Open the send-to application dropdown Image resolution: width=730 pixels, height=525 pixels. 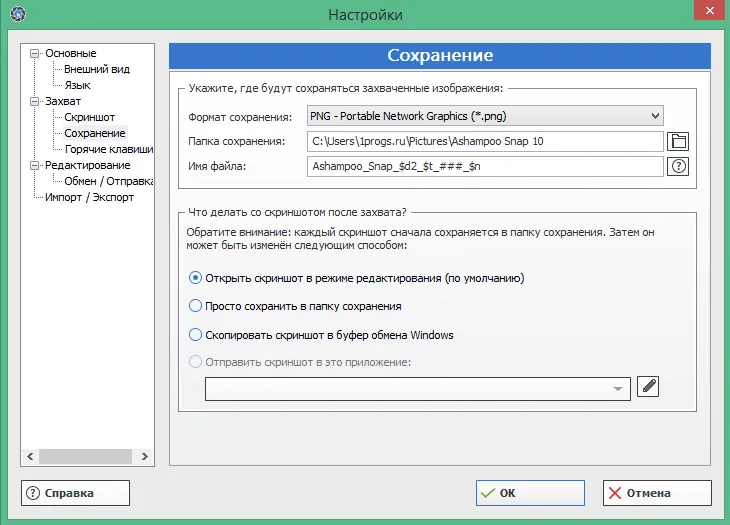(x=418, y=389)
